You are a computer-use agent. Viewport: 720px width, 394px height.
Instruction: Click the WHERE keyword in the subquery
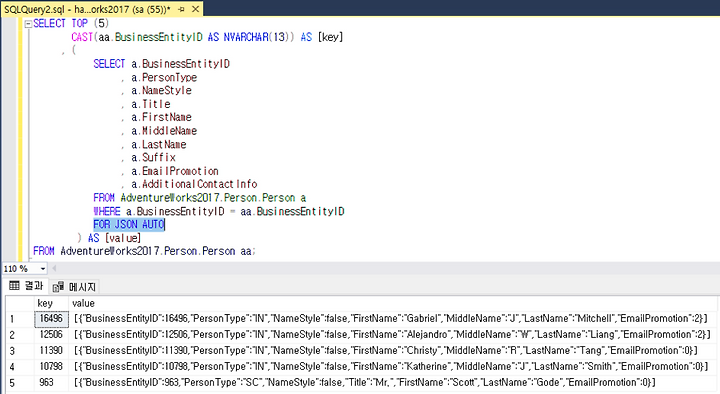[x=107, y=211]
